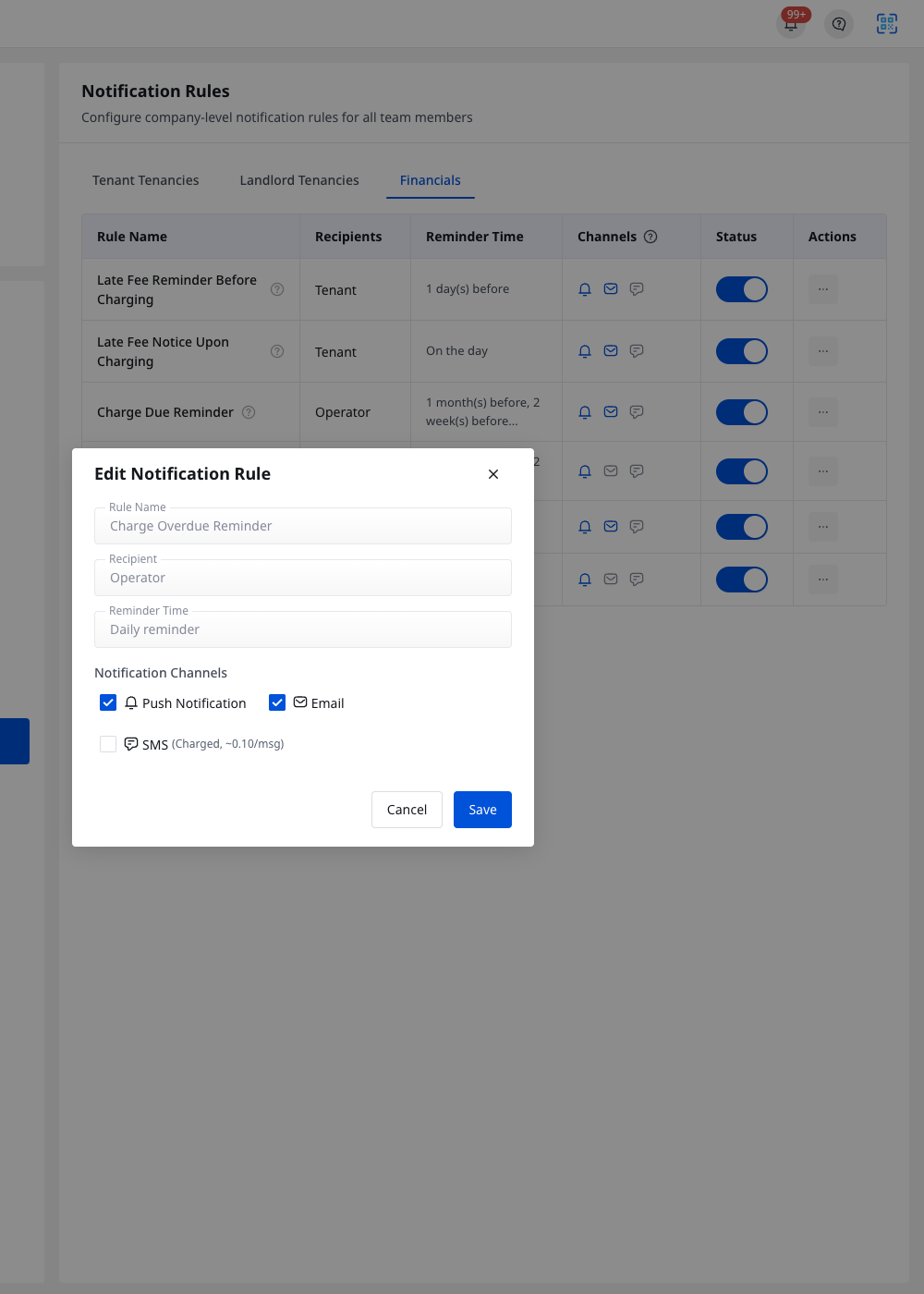Screen dimensions: 924x1294
Task: Open the QR code scanner icon
Action: point(887,24)
